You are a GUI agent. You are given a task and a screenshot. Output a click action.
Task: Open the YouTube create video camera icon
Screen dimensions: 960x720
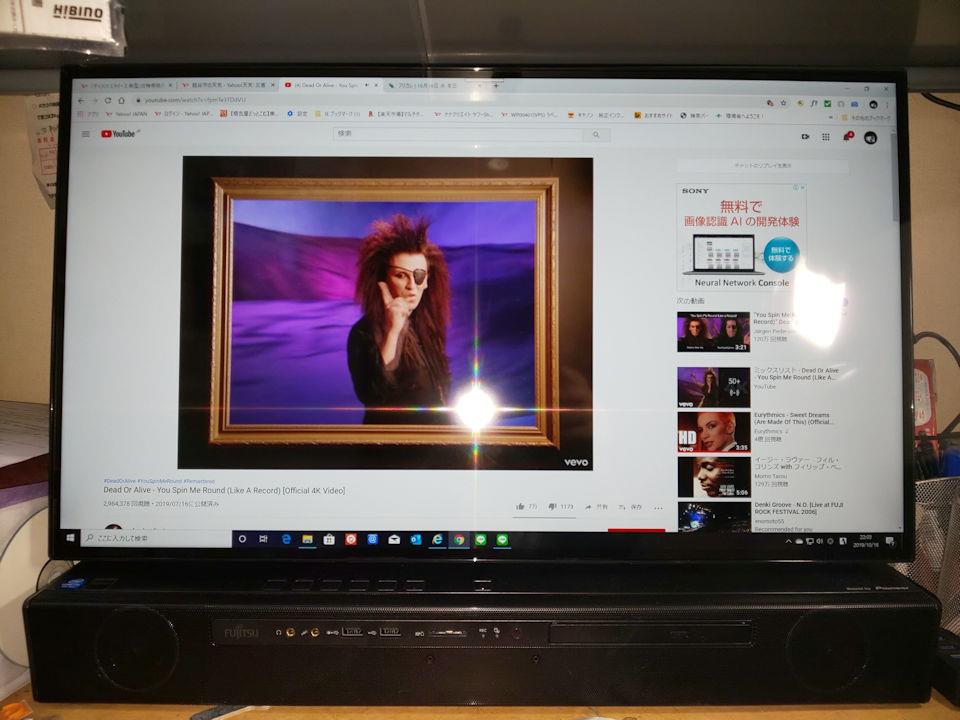(x=805, y=137)
